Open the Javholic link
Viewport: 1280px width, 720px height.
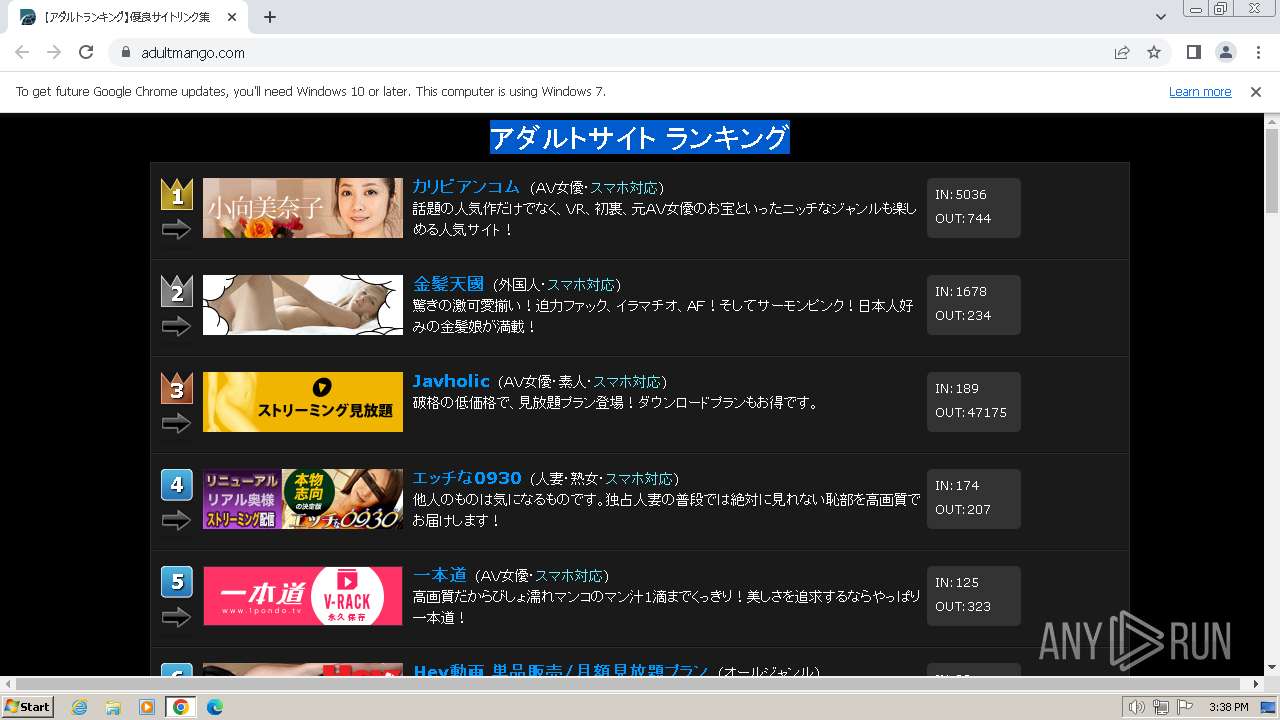pyautogui.click(x=451, y=381)
